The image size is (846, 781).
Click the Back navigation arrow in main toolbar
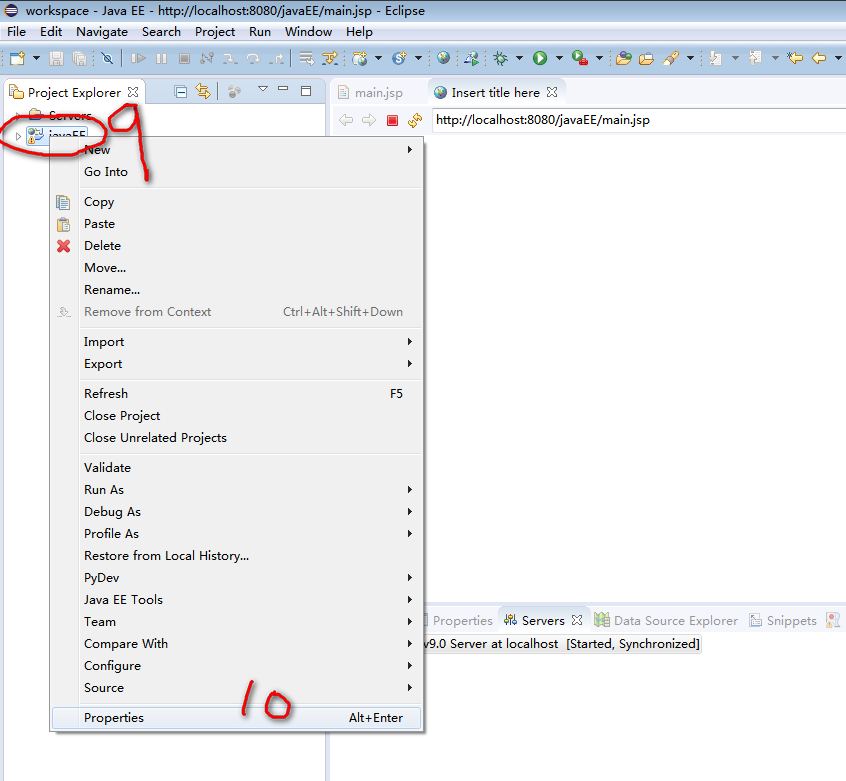point(819,58)
